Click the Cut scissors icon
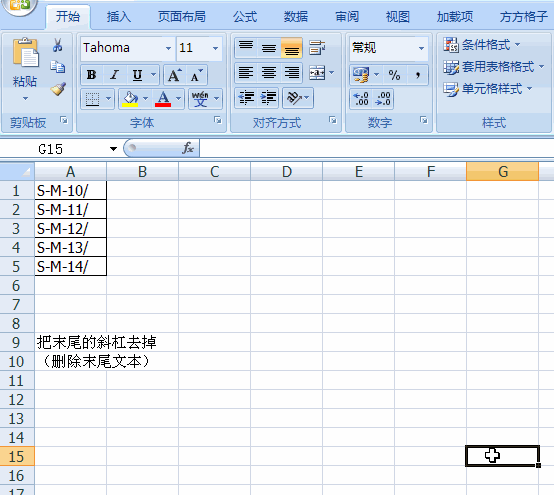This screenshot has width=554, height=495. pyautogui.click(x=58, y=45)
